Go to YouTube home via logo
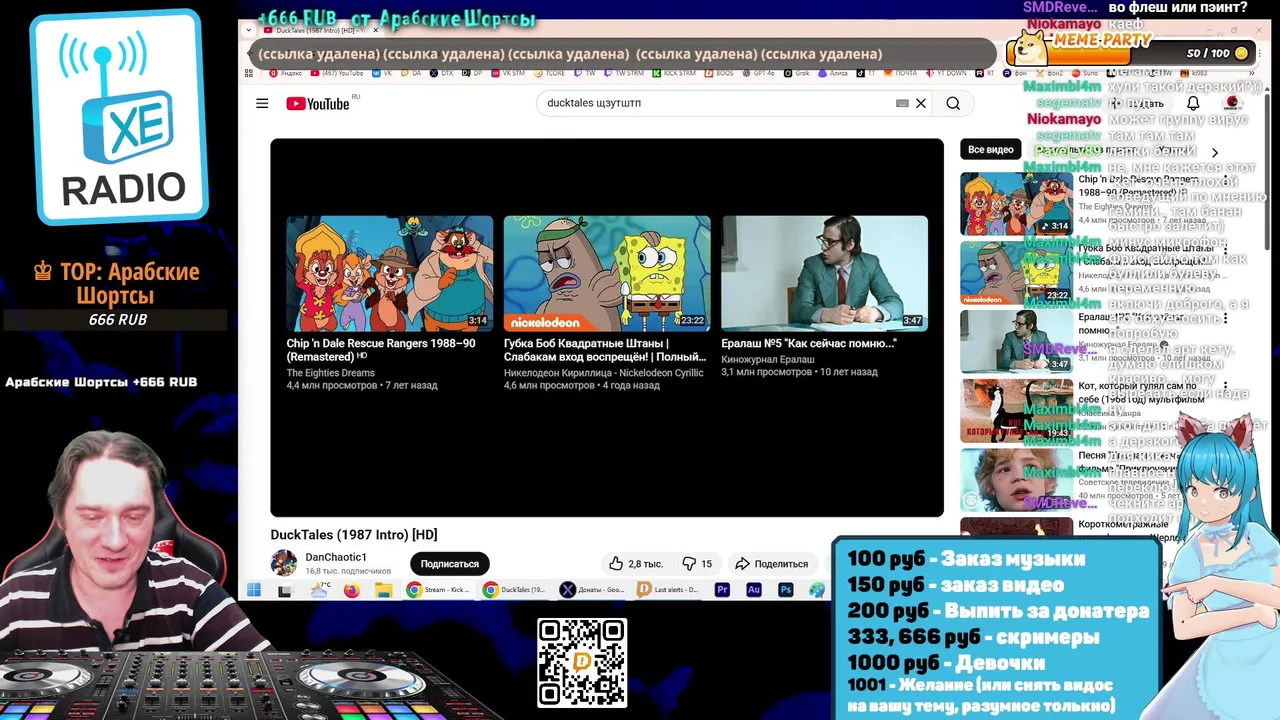The image size is (1280, 720). (x=318, y=104)
